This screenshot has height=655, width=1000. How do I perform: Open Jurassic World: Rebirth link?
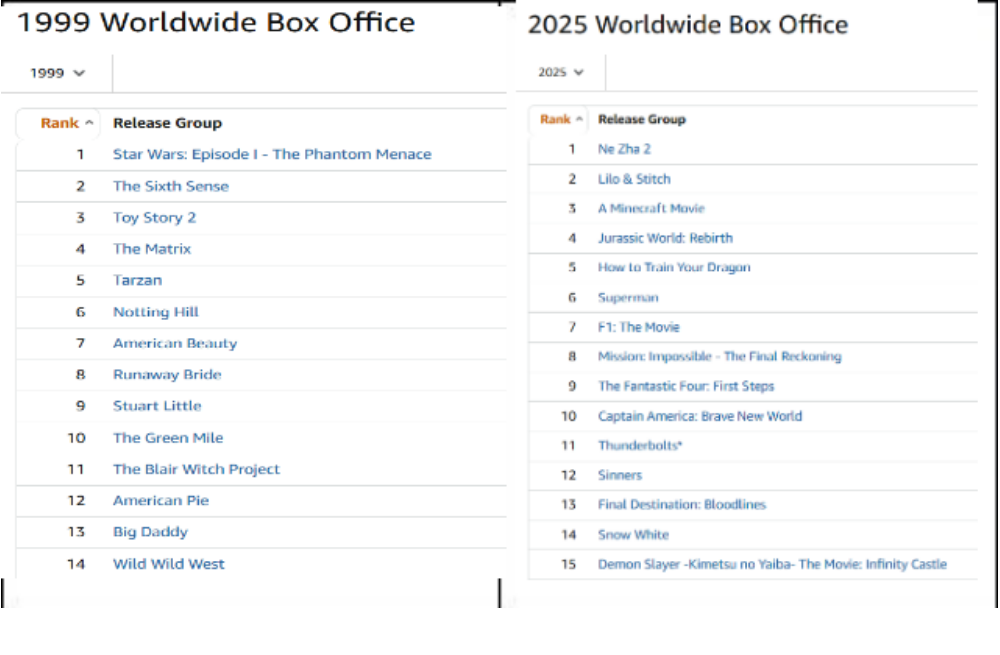click(665, 239)
